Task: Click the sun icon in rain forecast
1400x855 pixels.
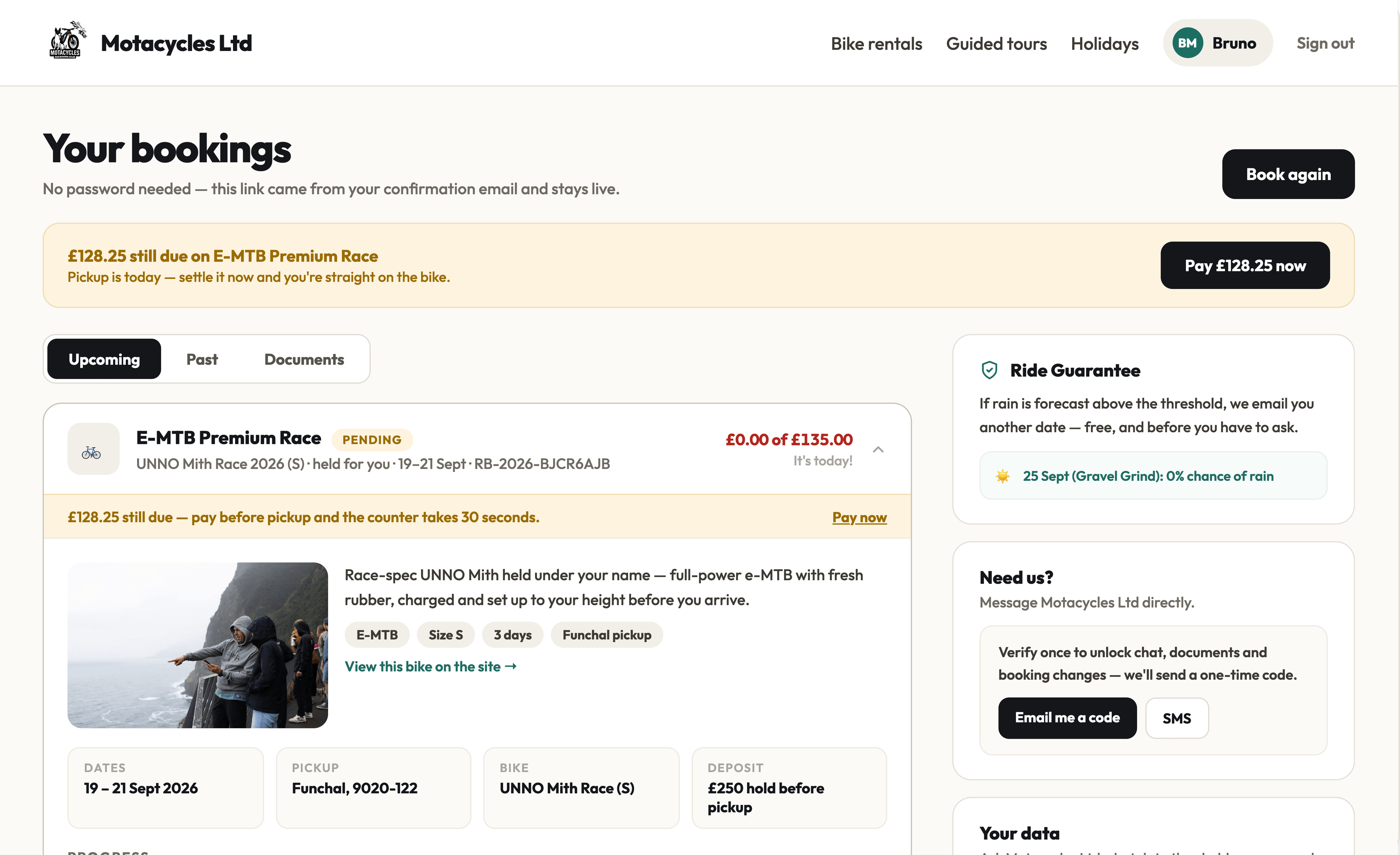Action: tap(1003, 476)
